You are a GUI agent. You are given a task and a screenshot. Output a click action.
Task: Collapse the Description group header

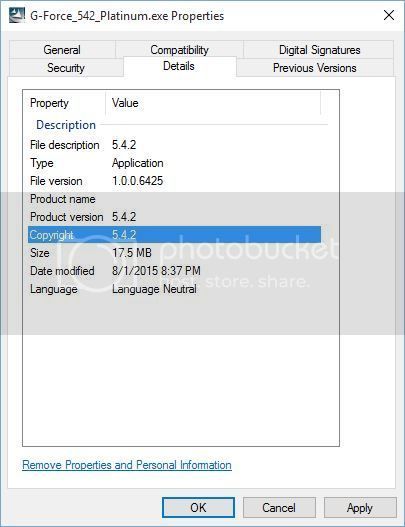[x=66, y=125]
